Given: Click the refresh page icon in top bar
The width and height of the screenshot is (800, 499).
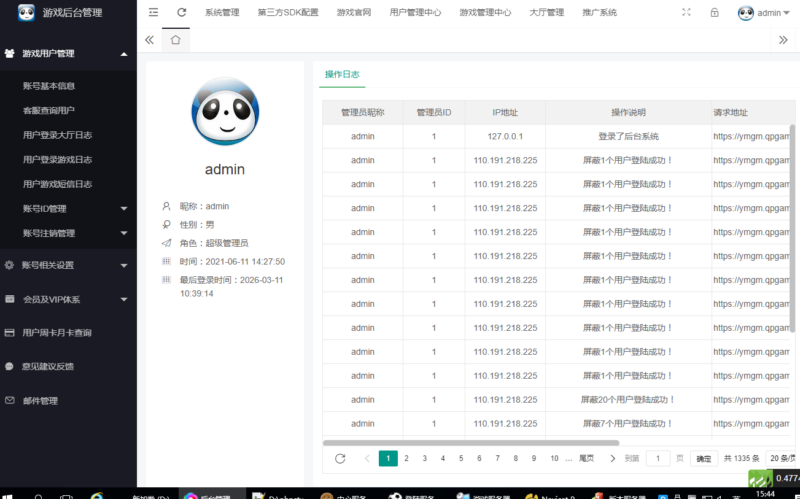Looking at the screenshot, I should coord(181,12).
